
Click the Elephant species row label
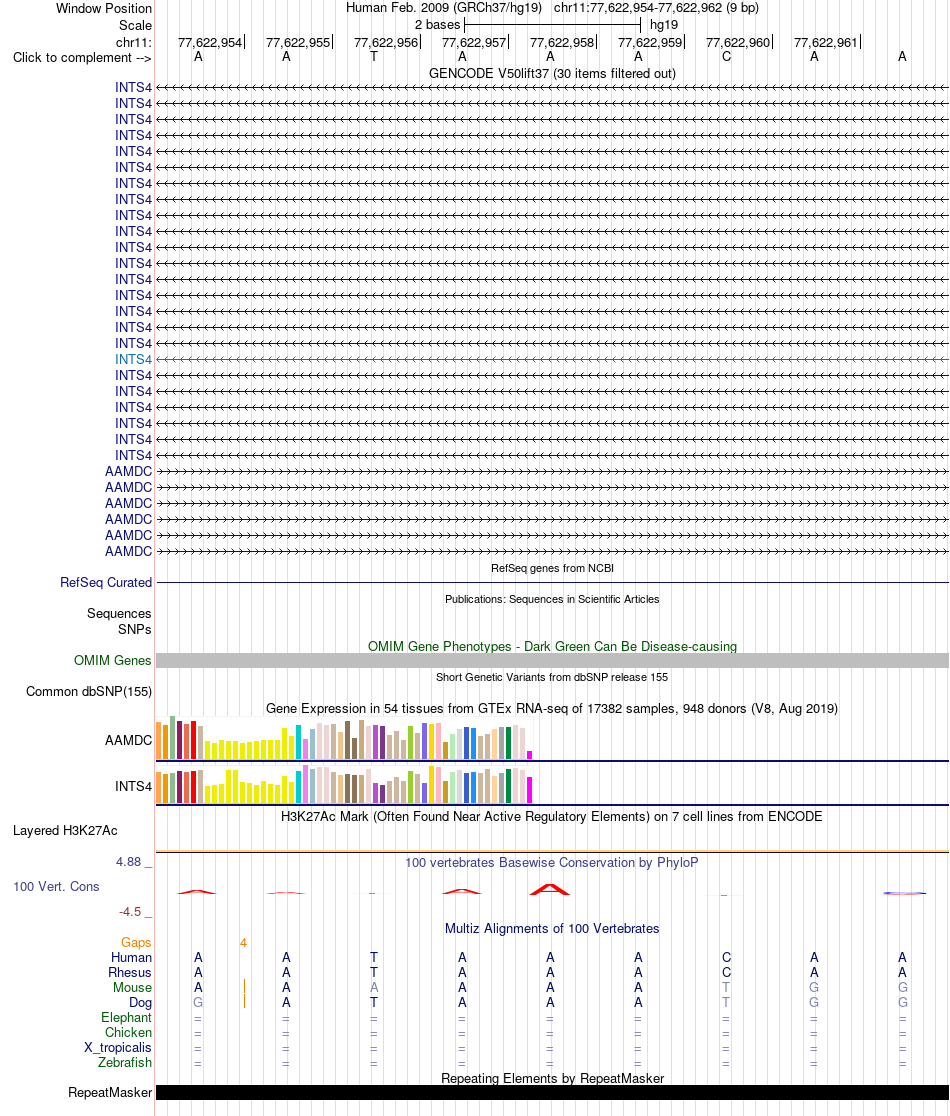(x=127, y=1018)
